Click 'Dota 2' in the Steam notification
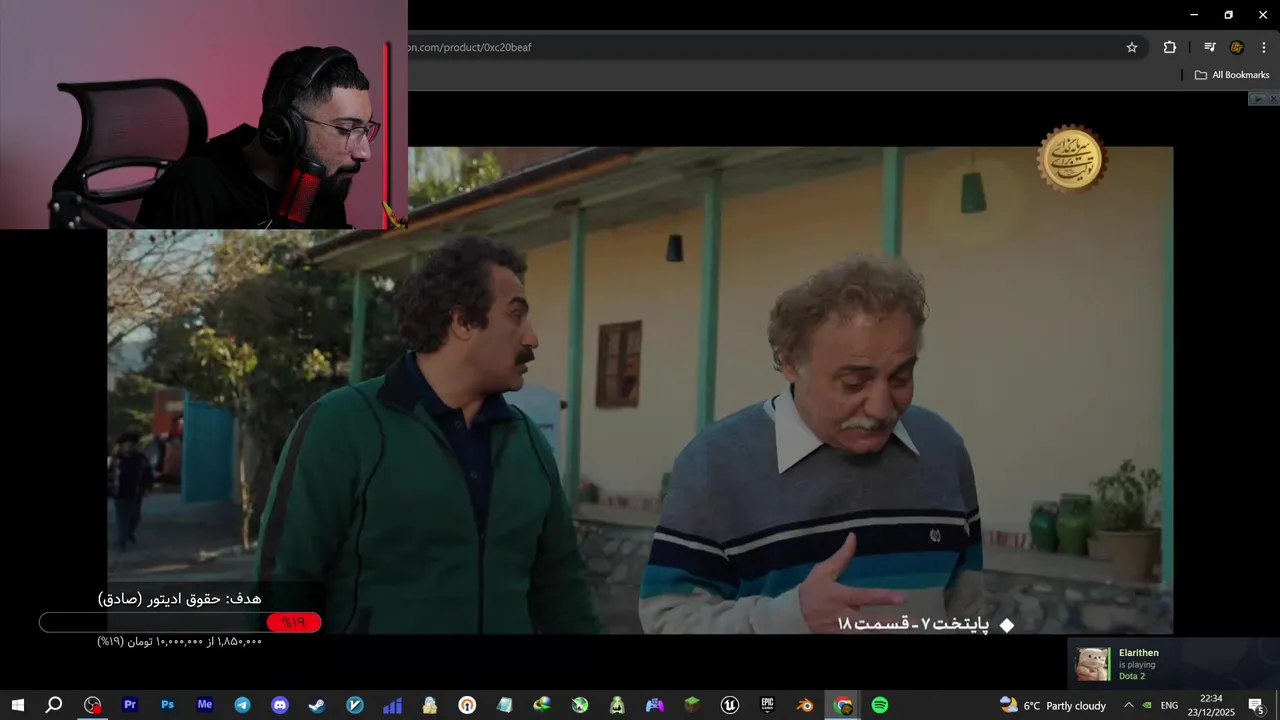 point(1132,676)
